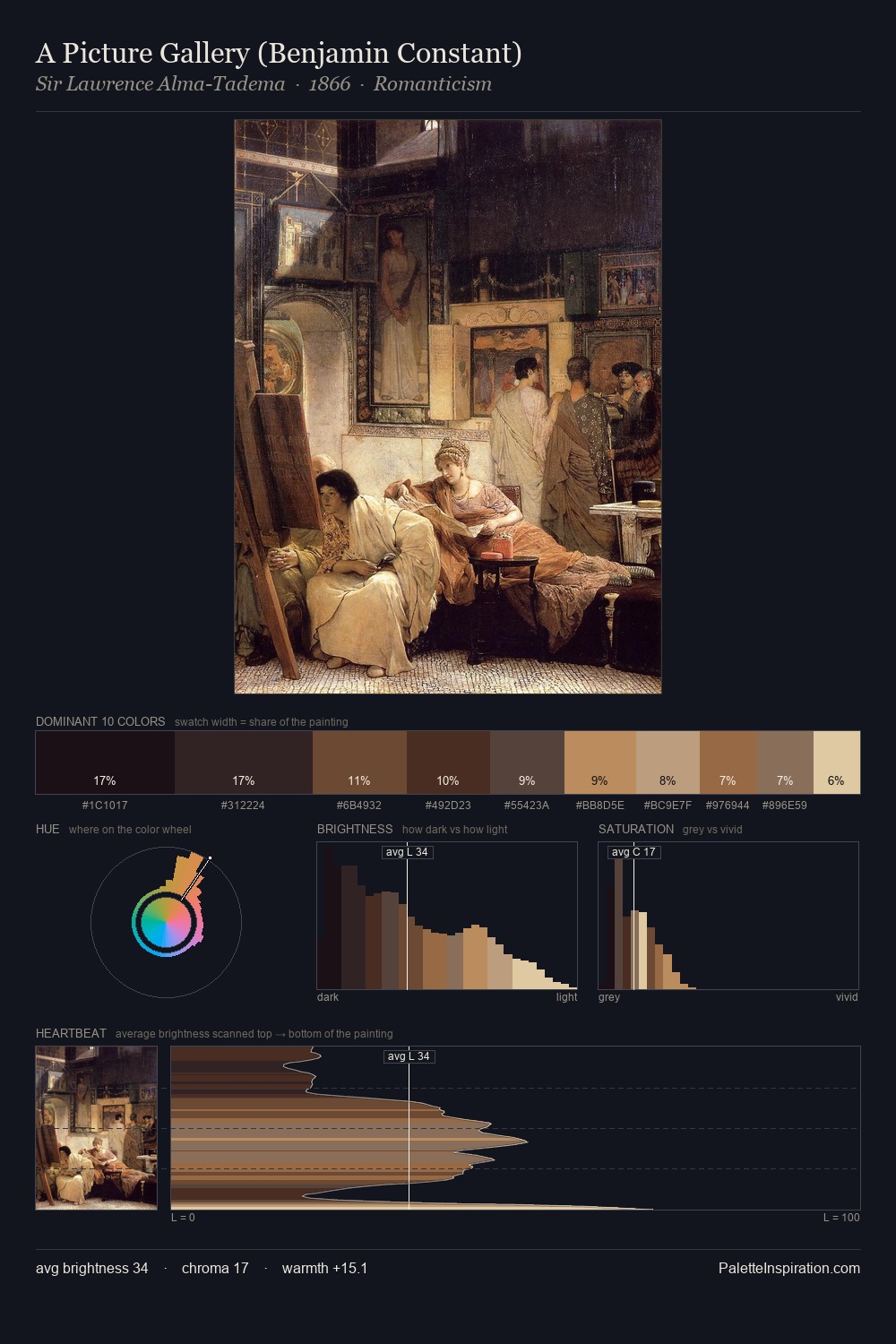This screenshot has width=896, height=1344.
Task: Click the title A Picture Gallery (Benjamin Constant)
Action: (x=279, y=54)
